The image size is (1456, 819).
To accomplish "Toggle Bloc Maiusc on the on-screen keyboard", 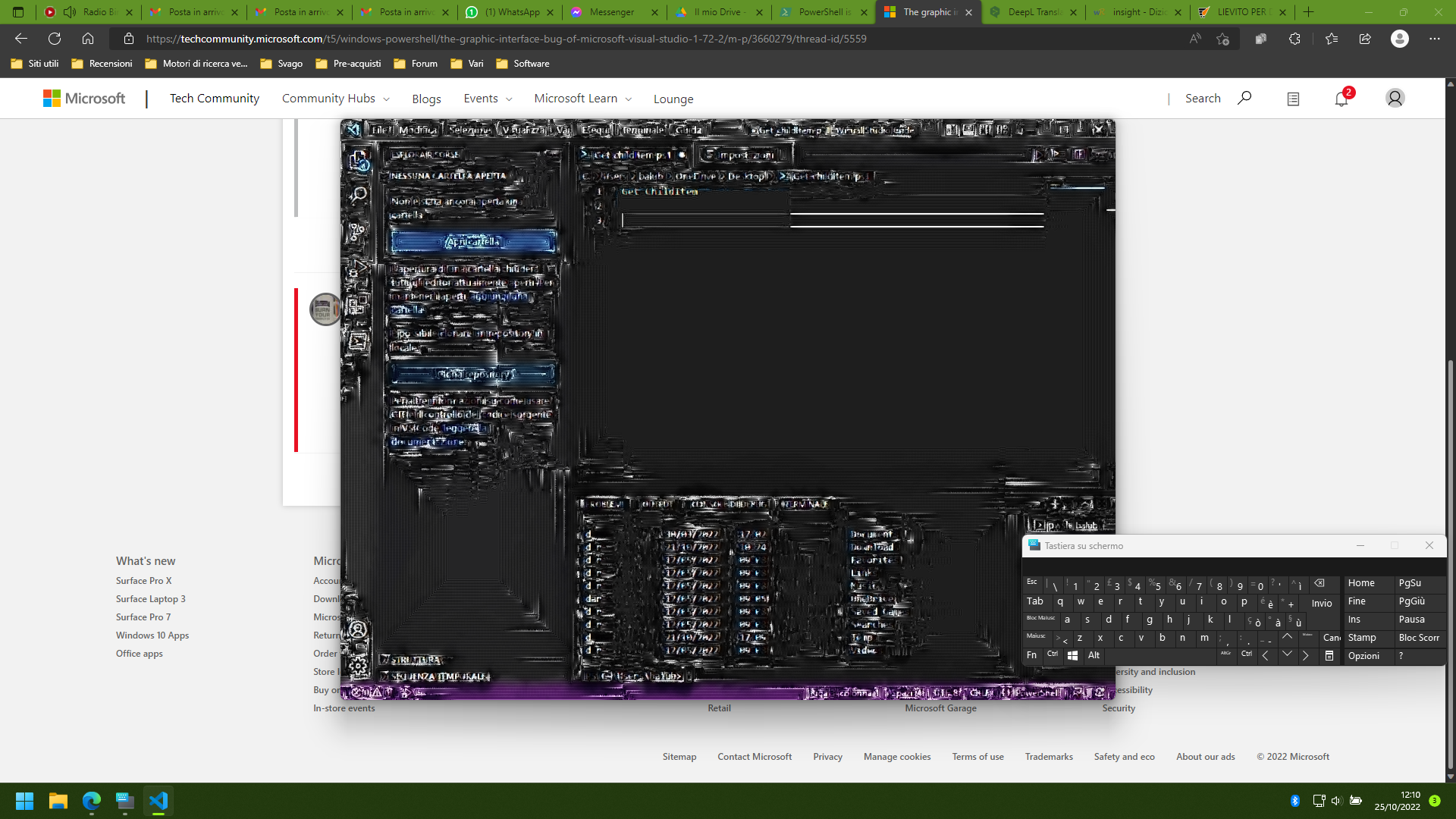I will tap(1040, 618).
